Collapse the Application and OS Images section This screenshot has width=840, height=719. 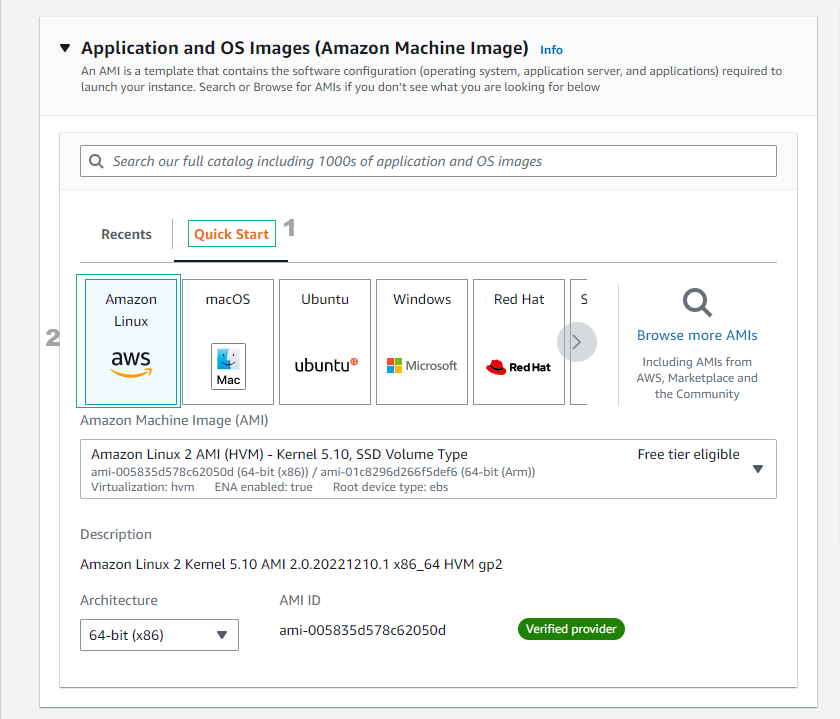[65, 48]
